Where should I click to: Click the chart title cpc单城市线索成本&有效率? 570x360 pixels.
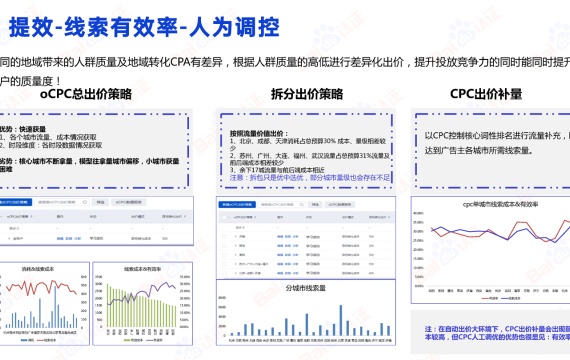(500, 204)
